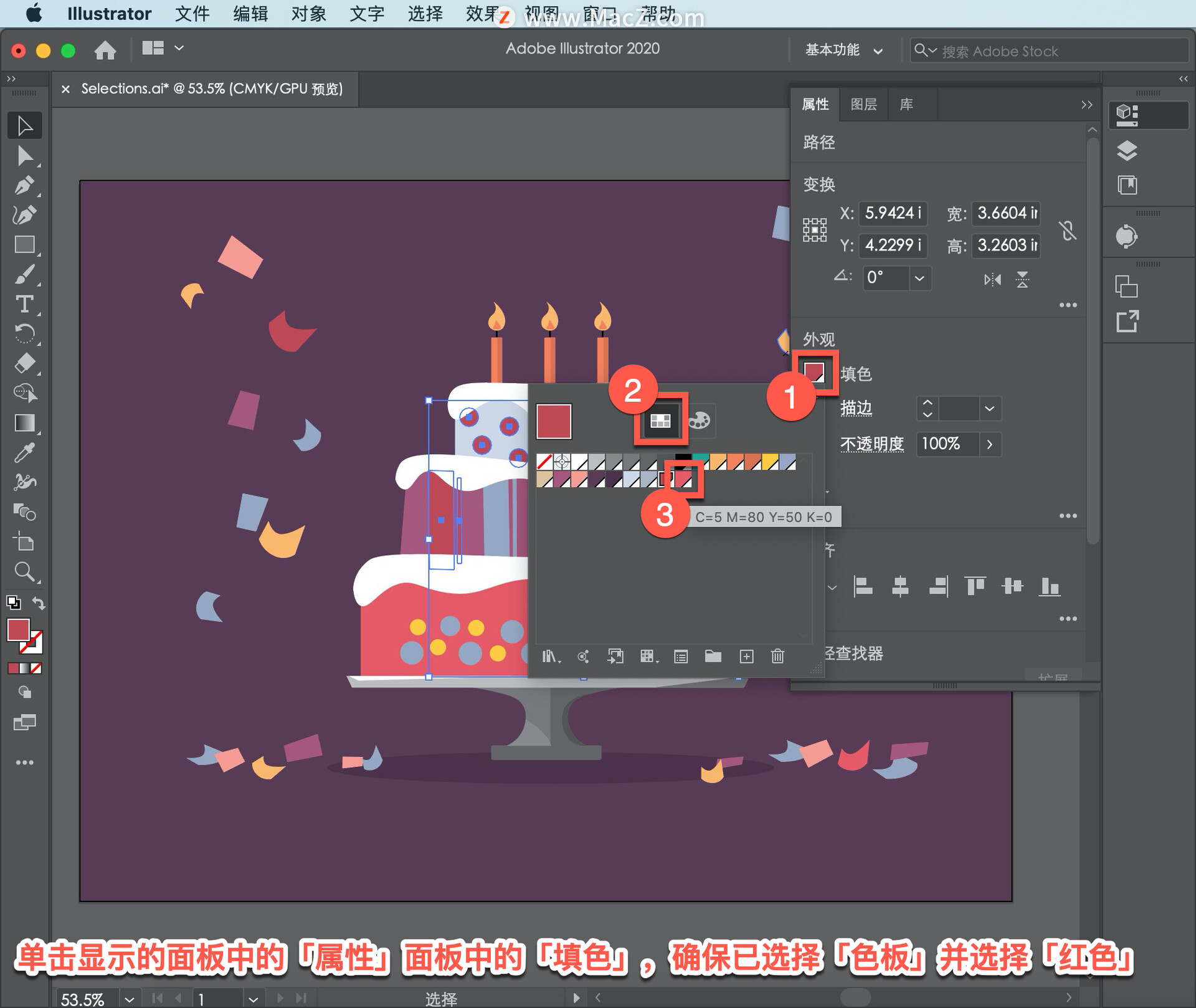Select the Eyedropper tool
Viewport: 1196px width, 1008px height.
point(25,453)
